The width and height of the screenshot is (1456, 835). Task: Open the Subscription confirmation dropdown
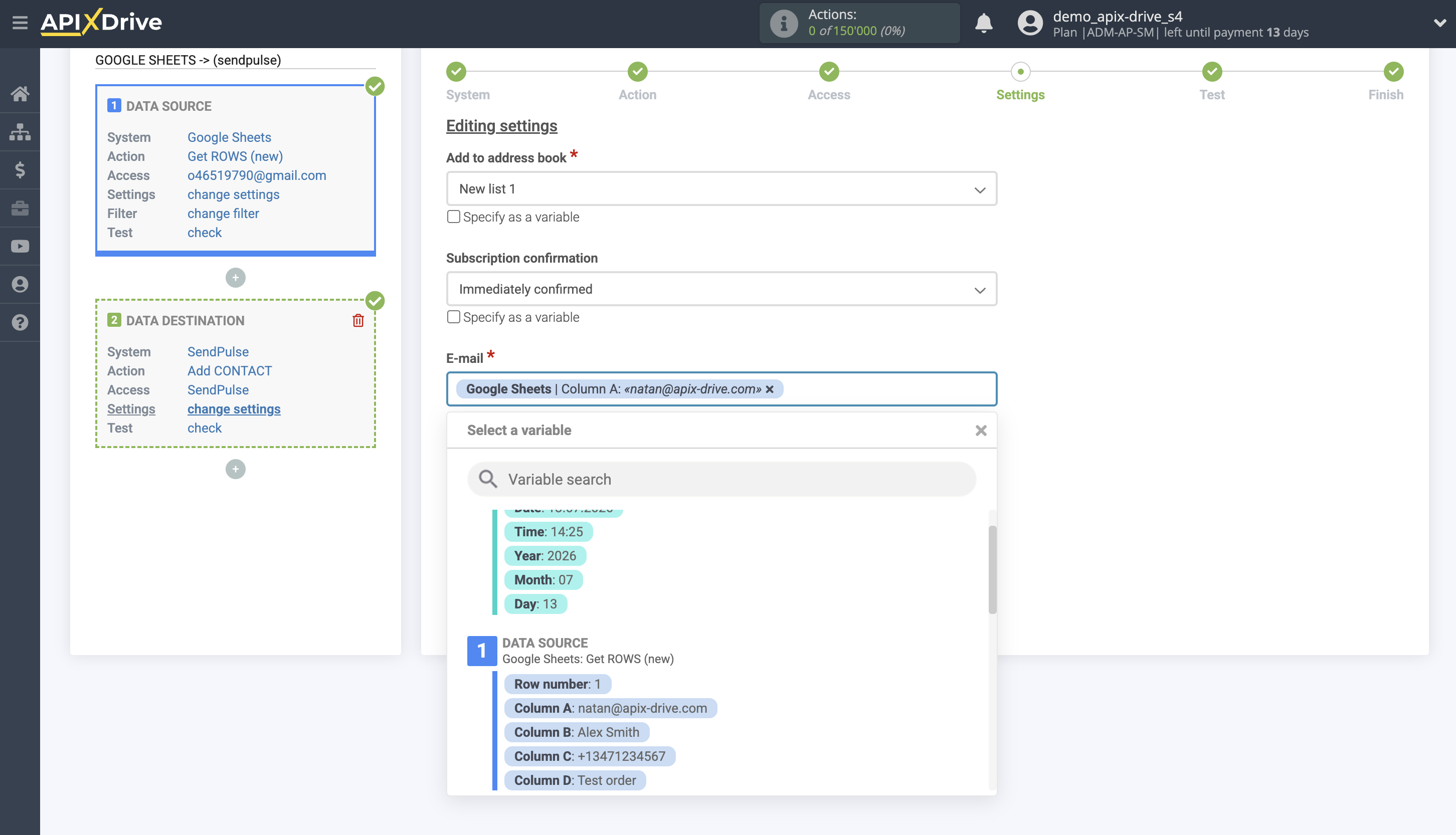click(x=721, y=289)
